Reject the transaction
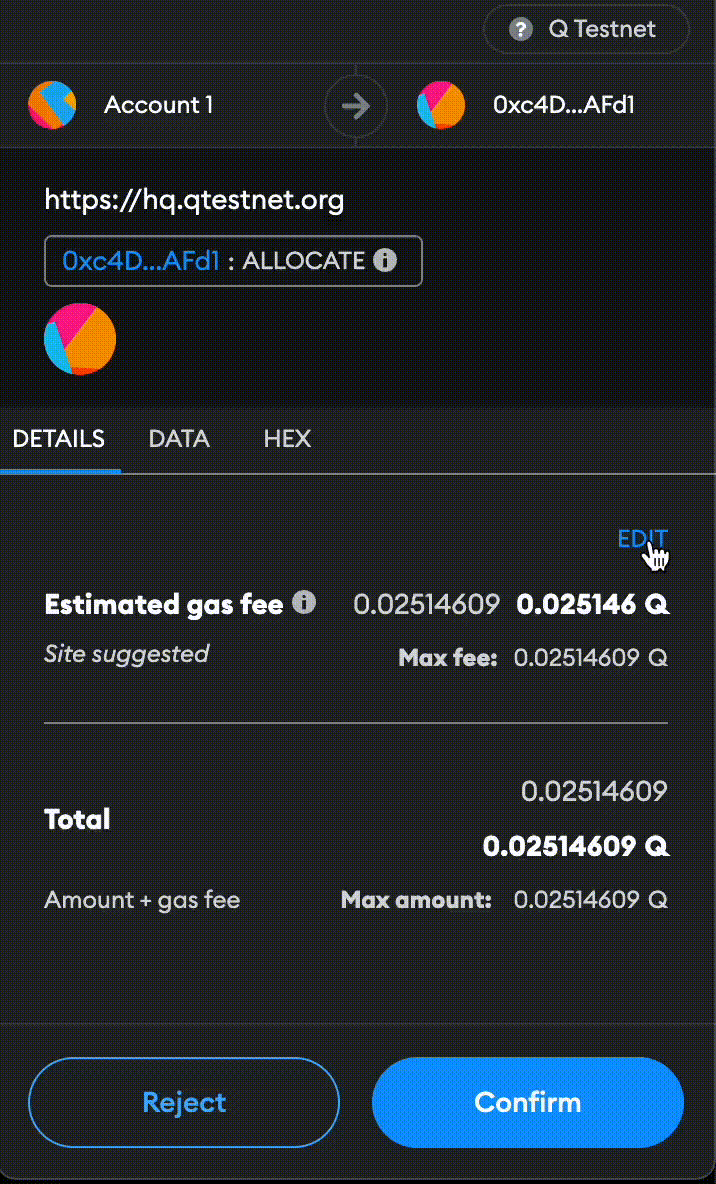 (184, 1102)
